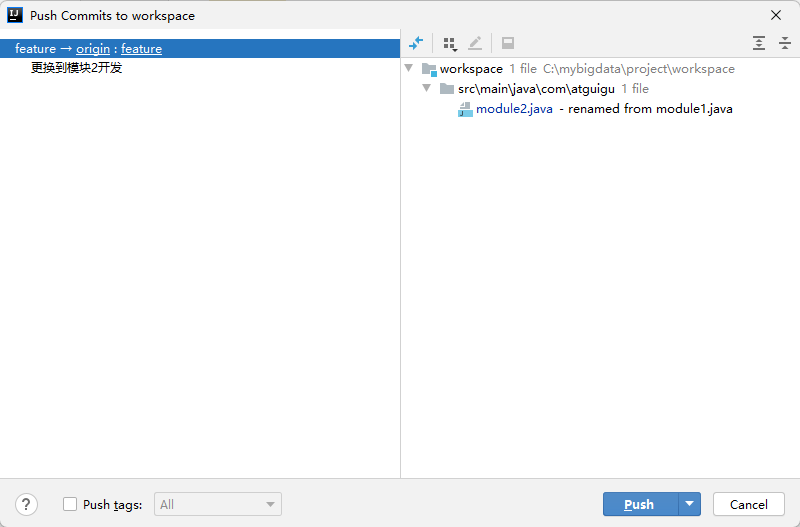Click the workspace module folder icon
The width and height of the screenshot is (800, 527).
[x=429, y=69]
